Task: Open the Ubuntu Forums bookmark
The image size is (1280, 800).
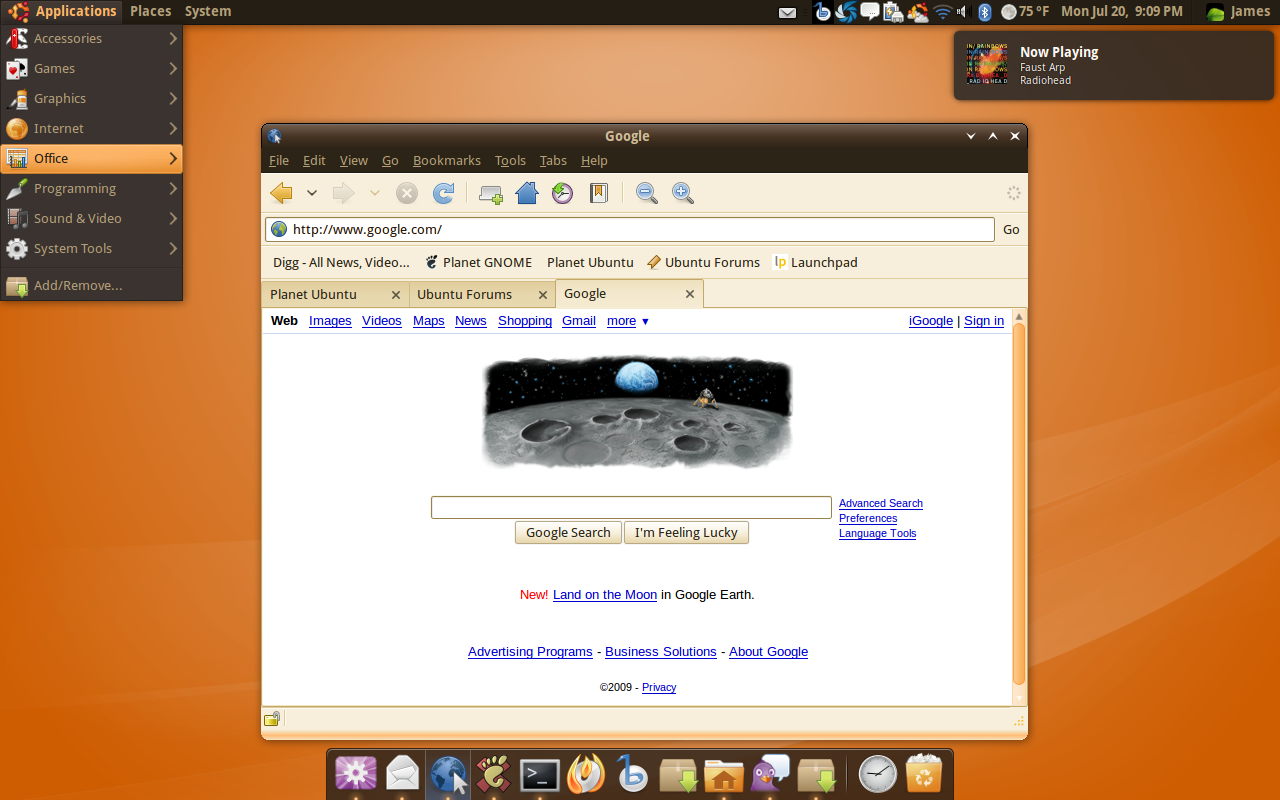Action: (703, 262)
